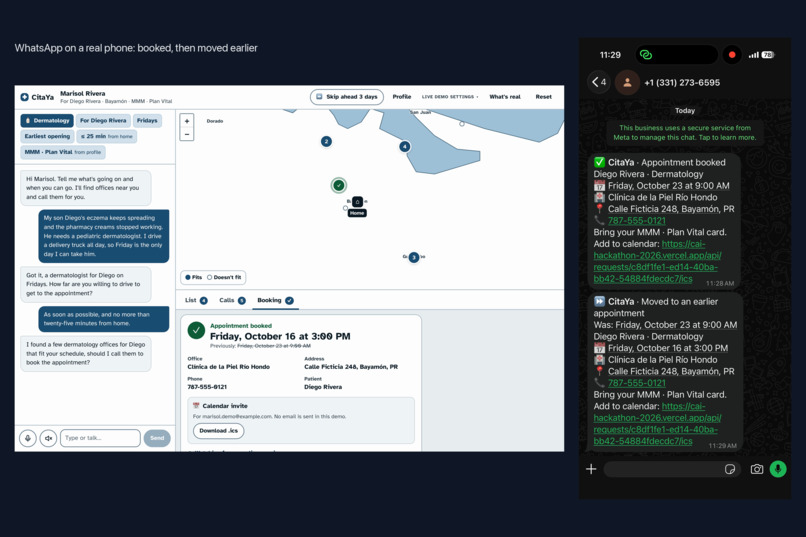Go back using the WhatsApp back arrow
The width and height of the screenshot is (806, 537).
coord(599,82)
